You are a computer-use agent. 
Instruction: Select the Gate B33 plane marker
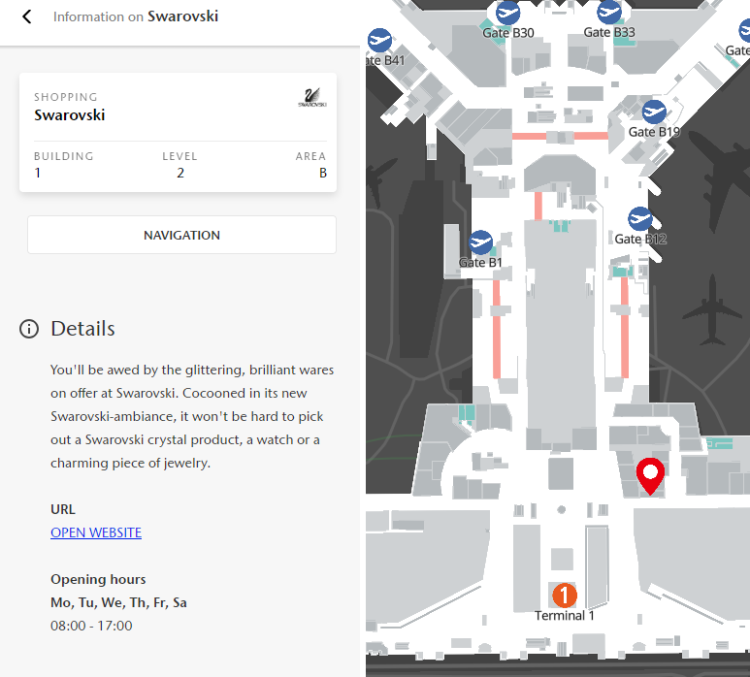point(609,11)
